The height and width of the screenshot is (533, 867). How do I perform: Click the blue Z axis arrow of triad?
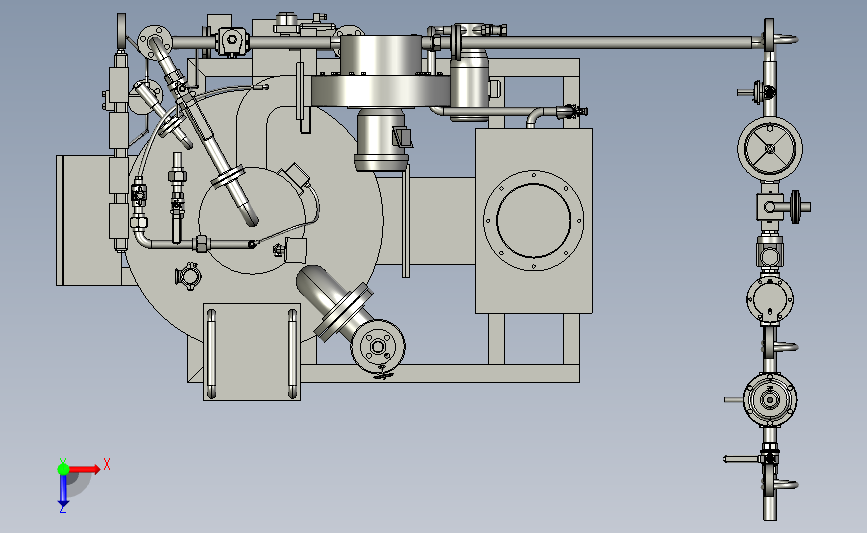pos(63,491)
